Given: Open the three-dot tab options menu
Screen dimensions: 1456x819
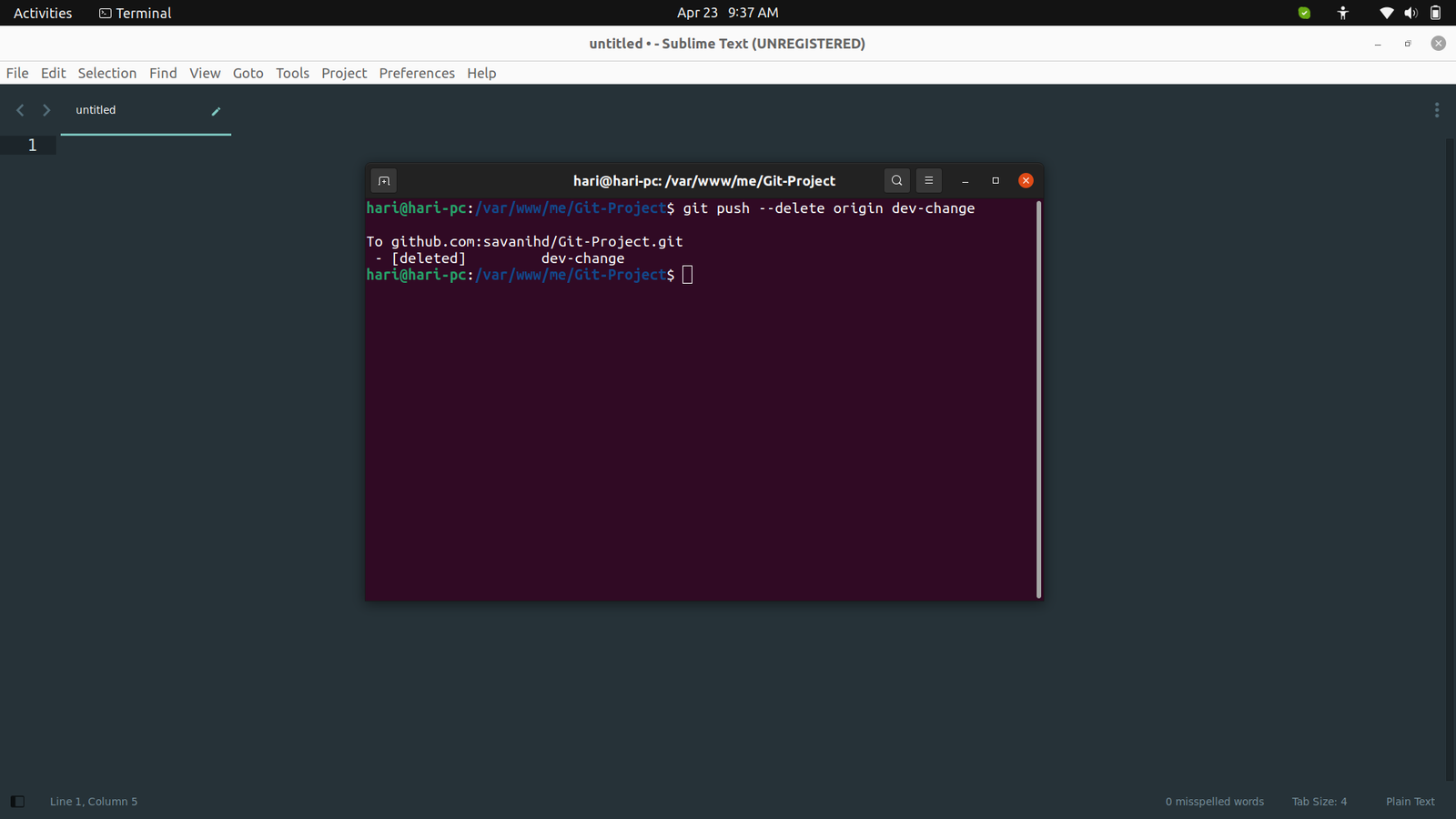Looking at the screenshot, I should click(x=1436, y=110).
